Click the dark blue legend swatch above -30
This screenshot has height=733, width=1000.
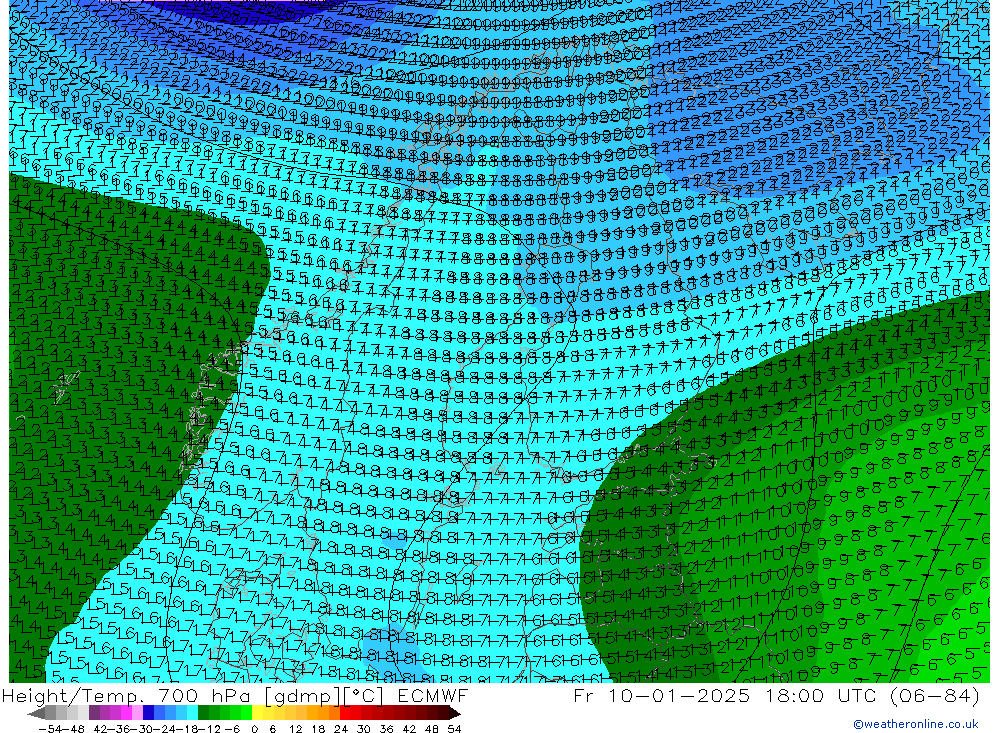149,714
